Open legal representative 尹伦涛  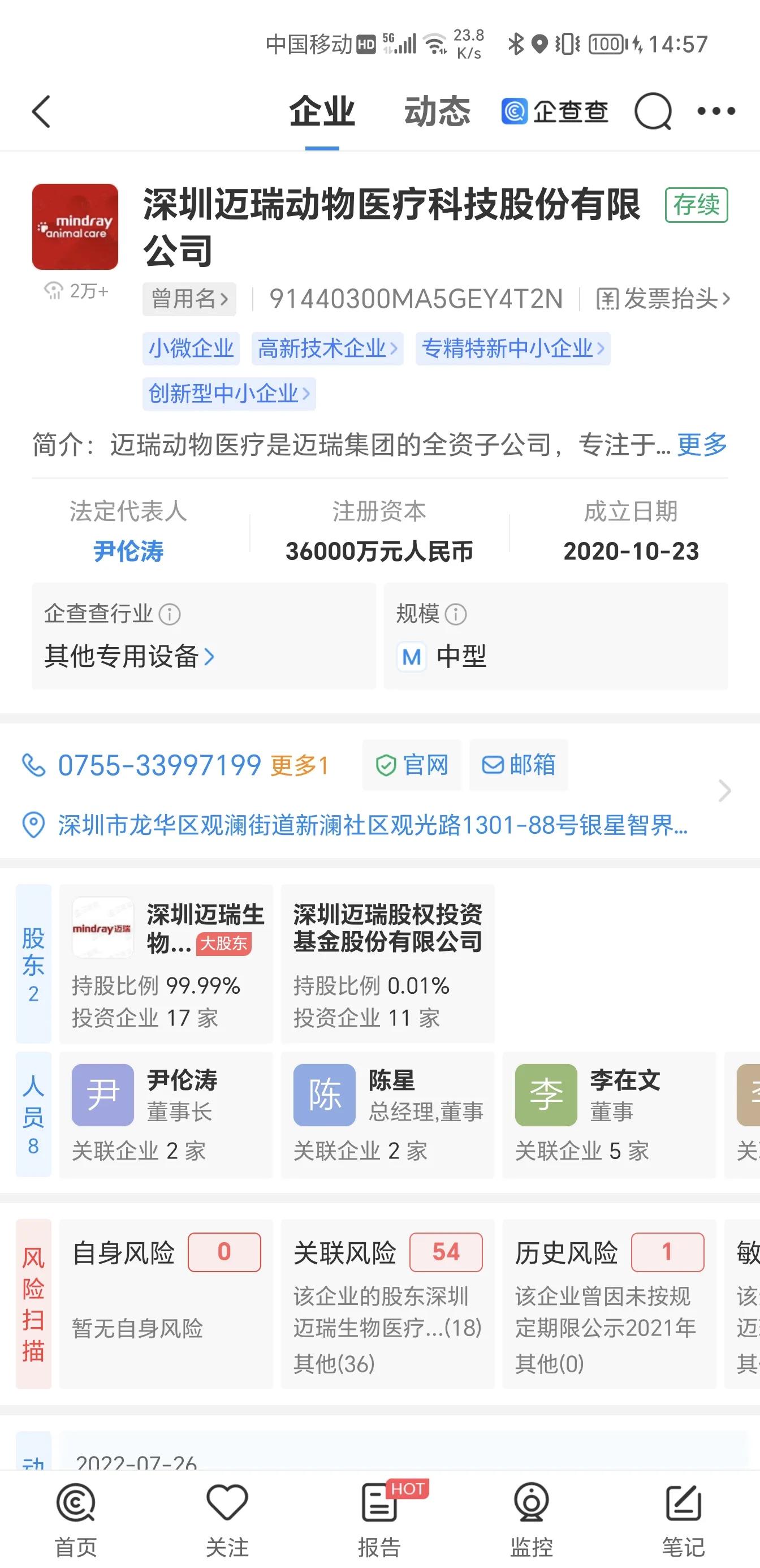click(x=128, y=551)
